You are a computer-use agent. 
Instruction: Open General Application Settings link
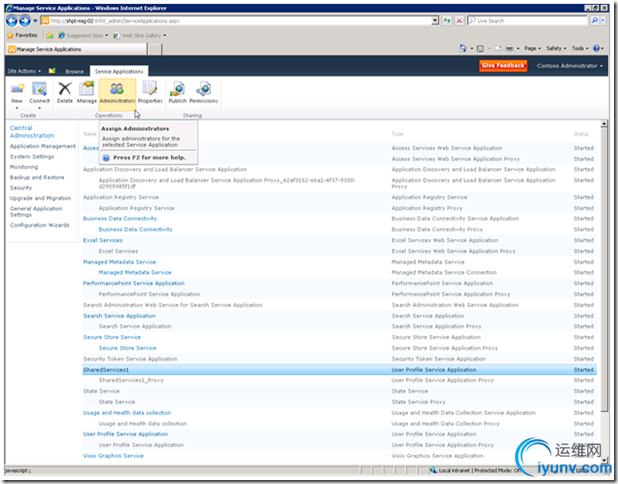pyautogui.click(x=36, y=212)
